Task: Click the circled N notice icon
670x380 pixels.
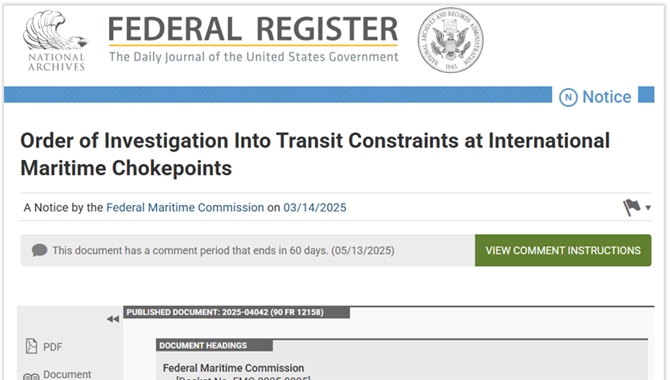Action: click(x=568, y=97)
